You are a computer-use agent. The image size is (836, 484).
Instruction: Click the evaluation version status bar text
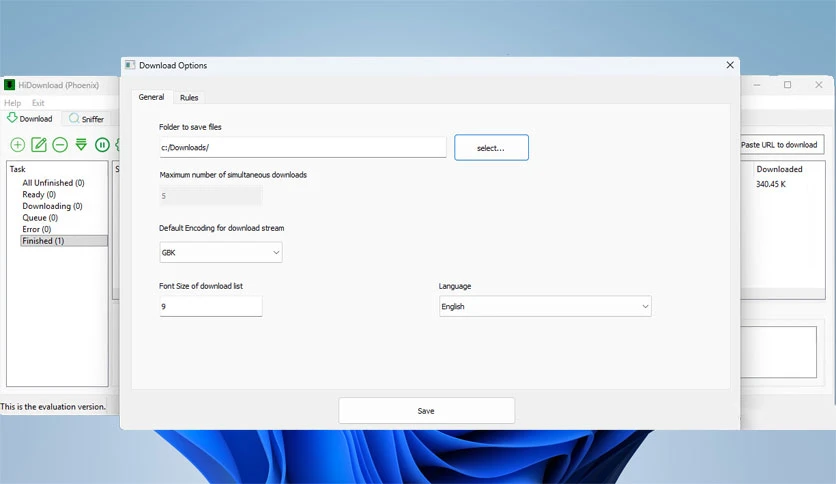pyautogui.click(x=53, y=407)
